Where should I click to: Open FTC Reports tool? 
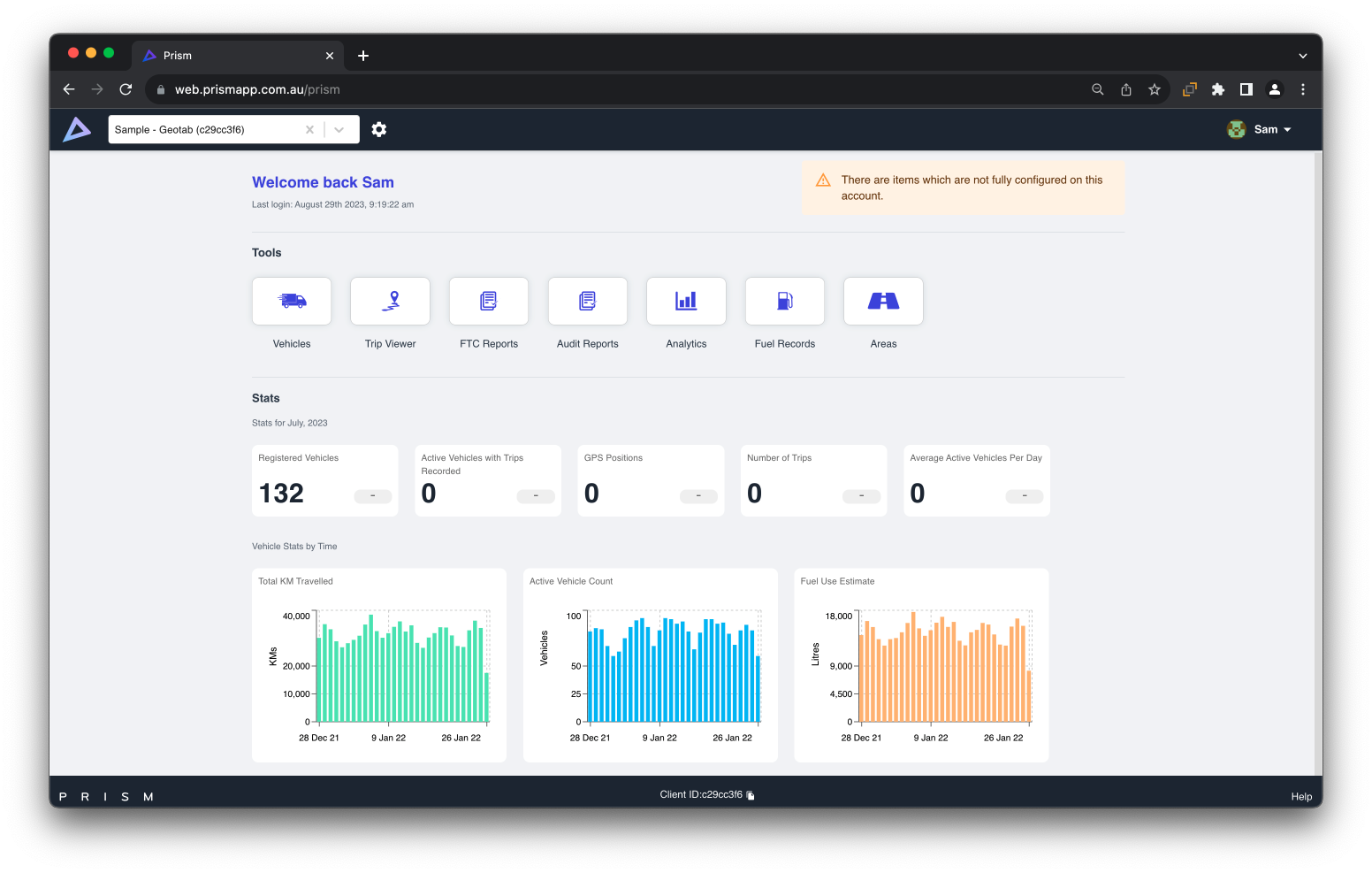pyautogui.click(x=489, y=302)
